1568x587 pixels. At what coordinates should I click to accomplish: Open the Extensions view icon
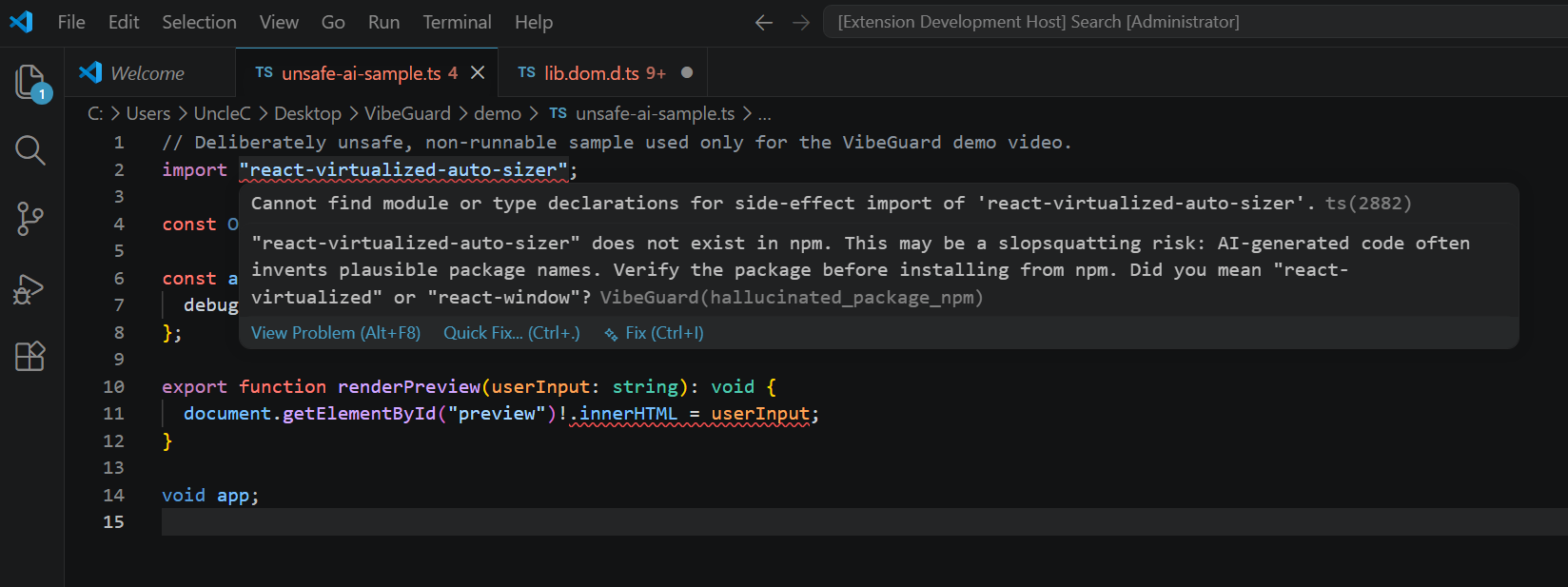30,357
